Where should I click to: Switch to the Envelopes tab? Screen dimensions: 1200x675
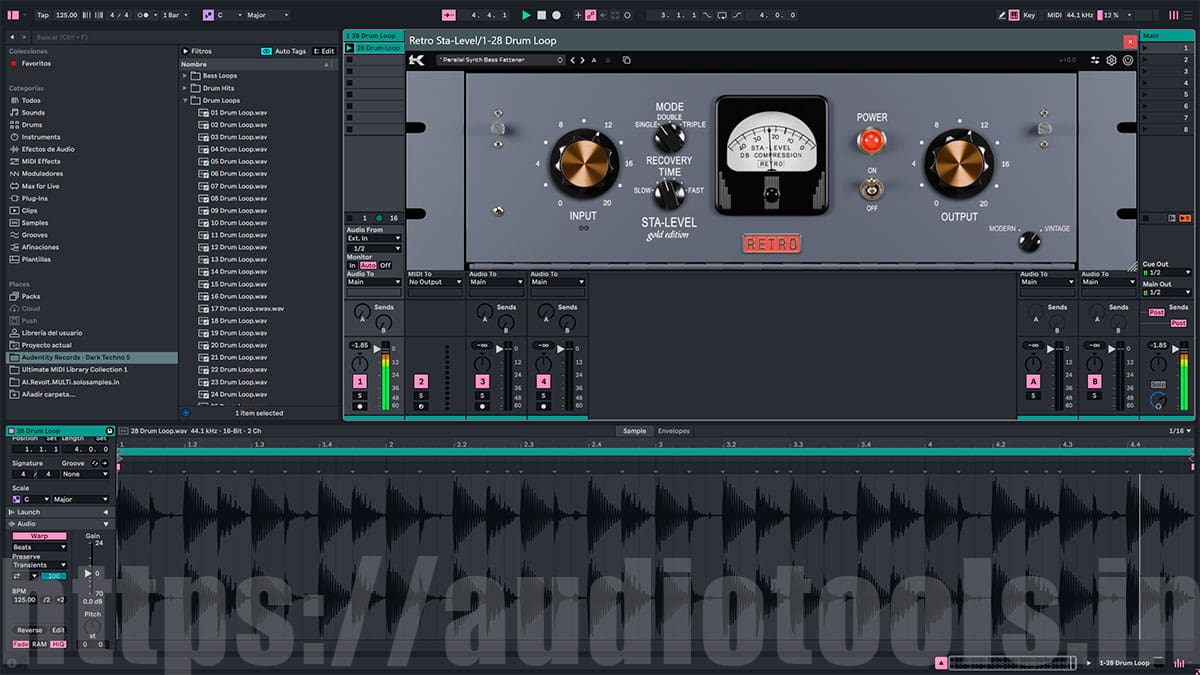point(673,431)
